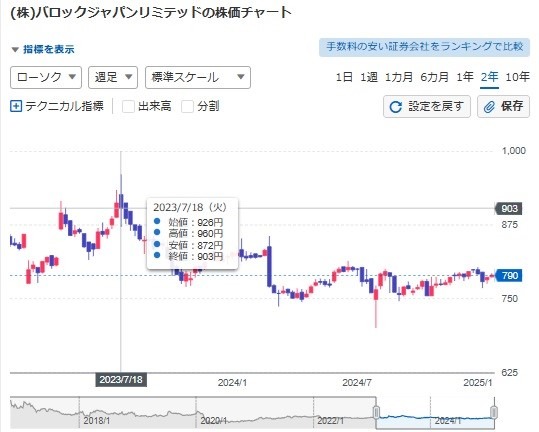The width and height of the screenshot is (539, 432).
Task: Click the plus icon beside テクニカル指標
Action: pyautogui.click(x=16, y=106)
